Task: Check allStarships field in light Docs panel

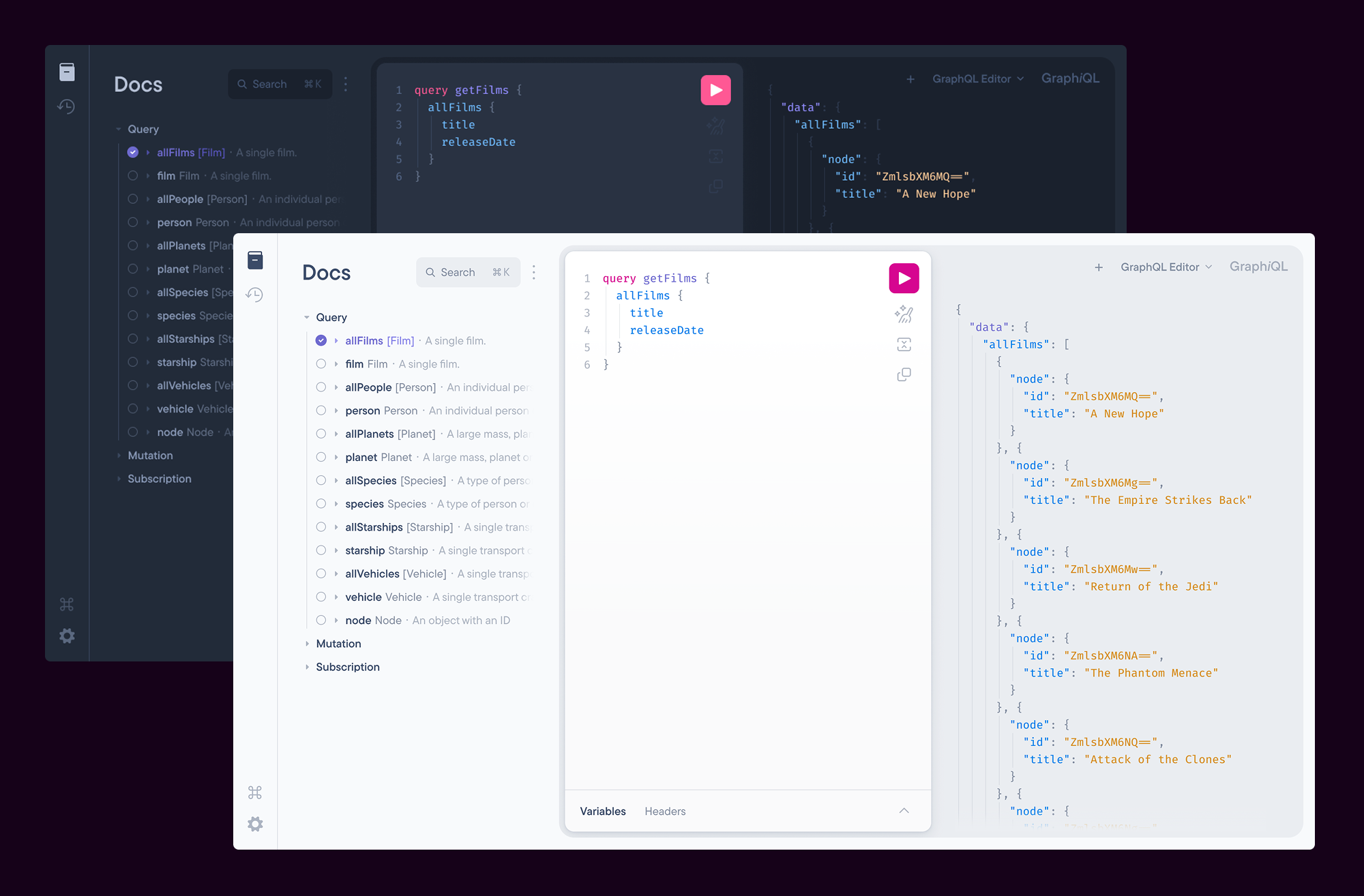Action: pos(321,526)
